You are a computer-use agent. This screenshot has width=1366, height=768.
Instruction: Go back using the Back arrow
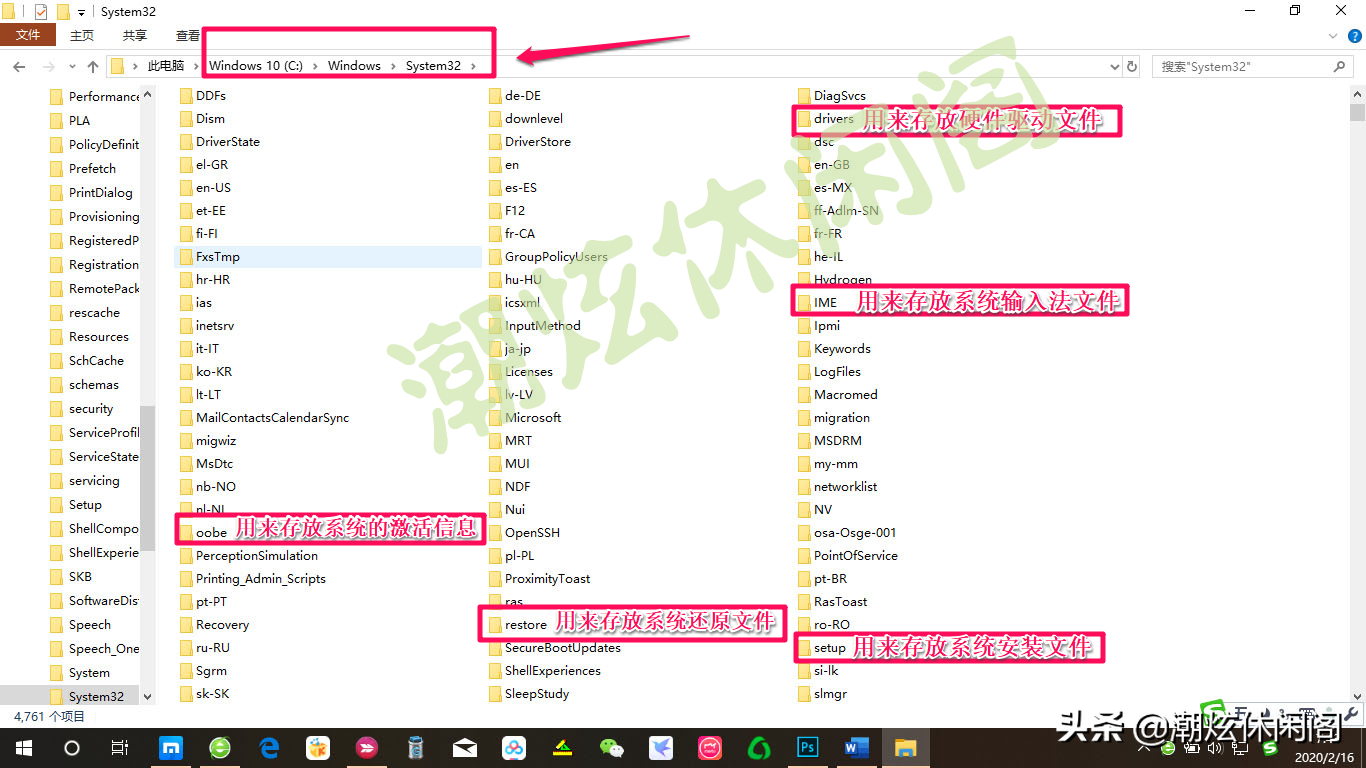(x=18, y=66)
